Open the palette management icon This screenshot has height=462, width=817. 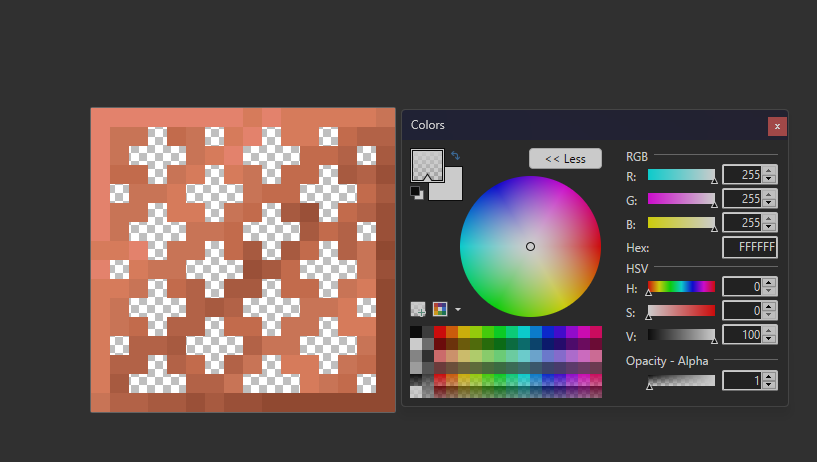click(440, 309)
